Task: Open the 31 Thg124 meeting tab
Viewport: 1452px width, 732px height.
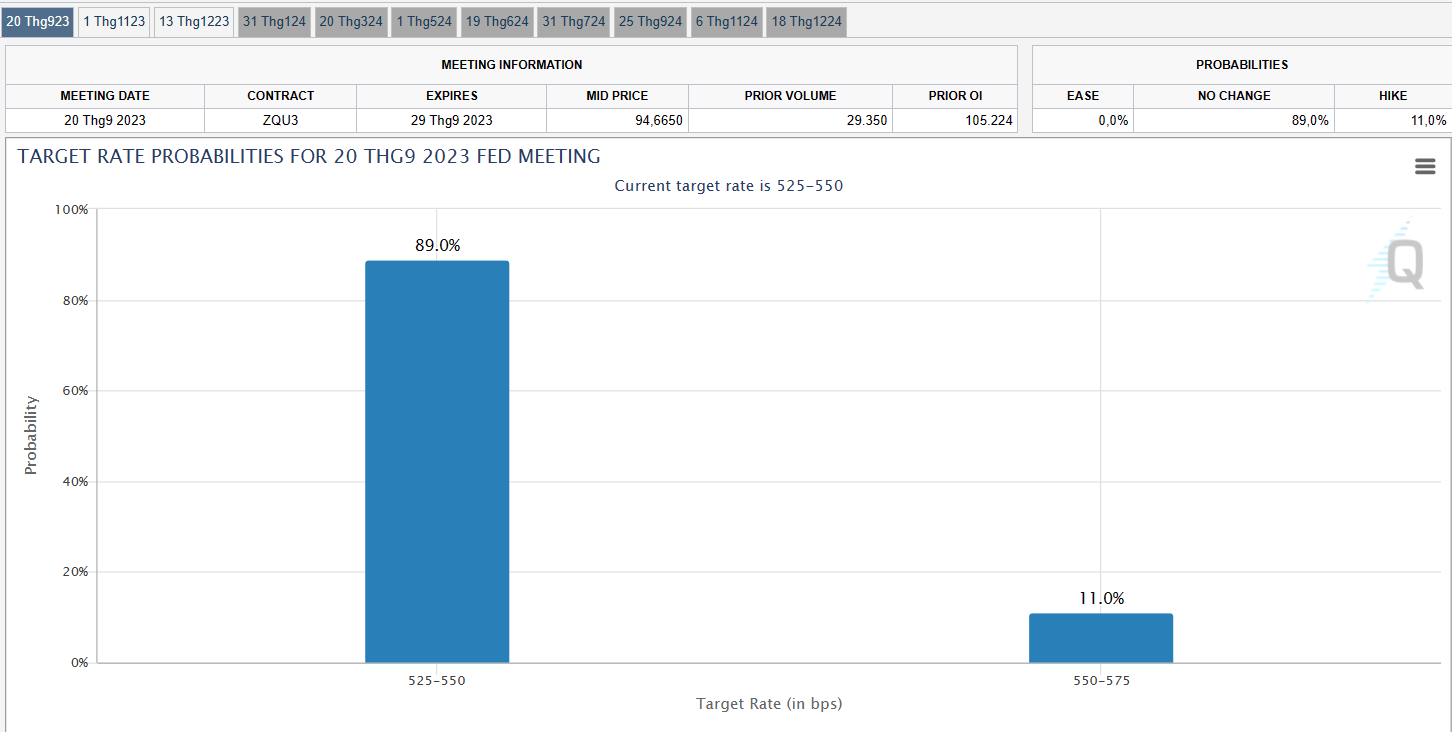Action: pyautogui.click(x=274, y=21)
